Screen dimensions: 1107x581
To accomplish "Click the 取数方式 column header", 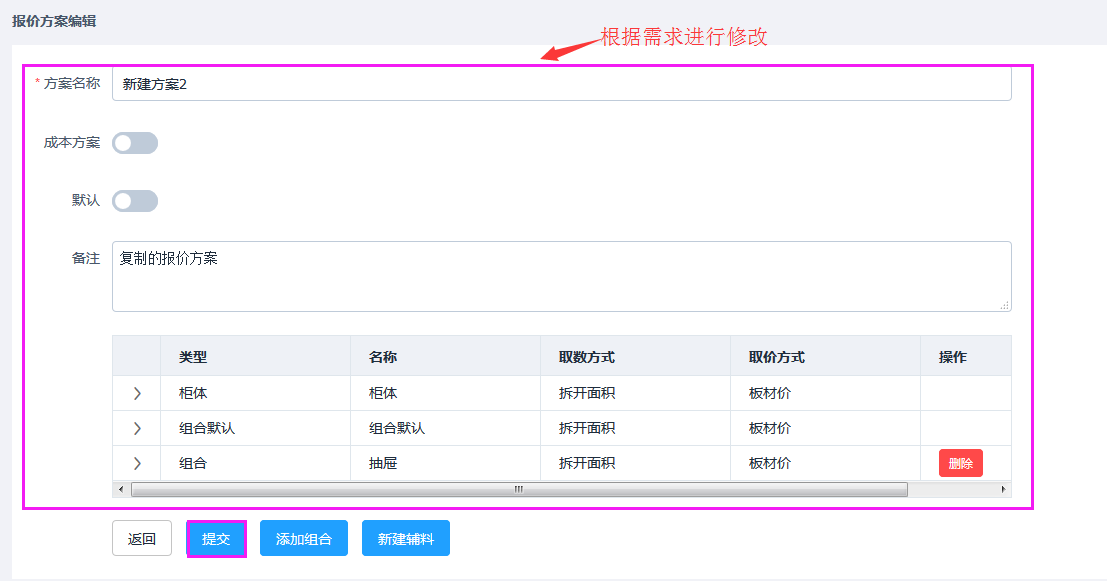I will click(586, 357).
